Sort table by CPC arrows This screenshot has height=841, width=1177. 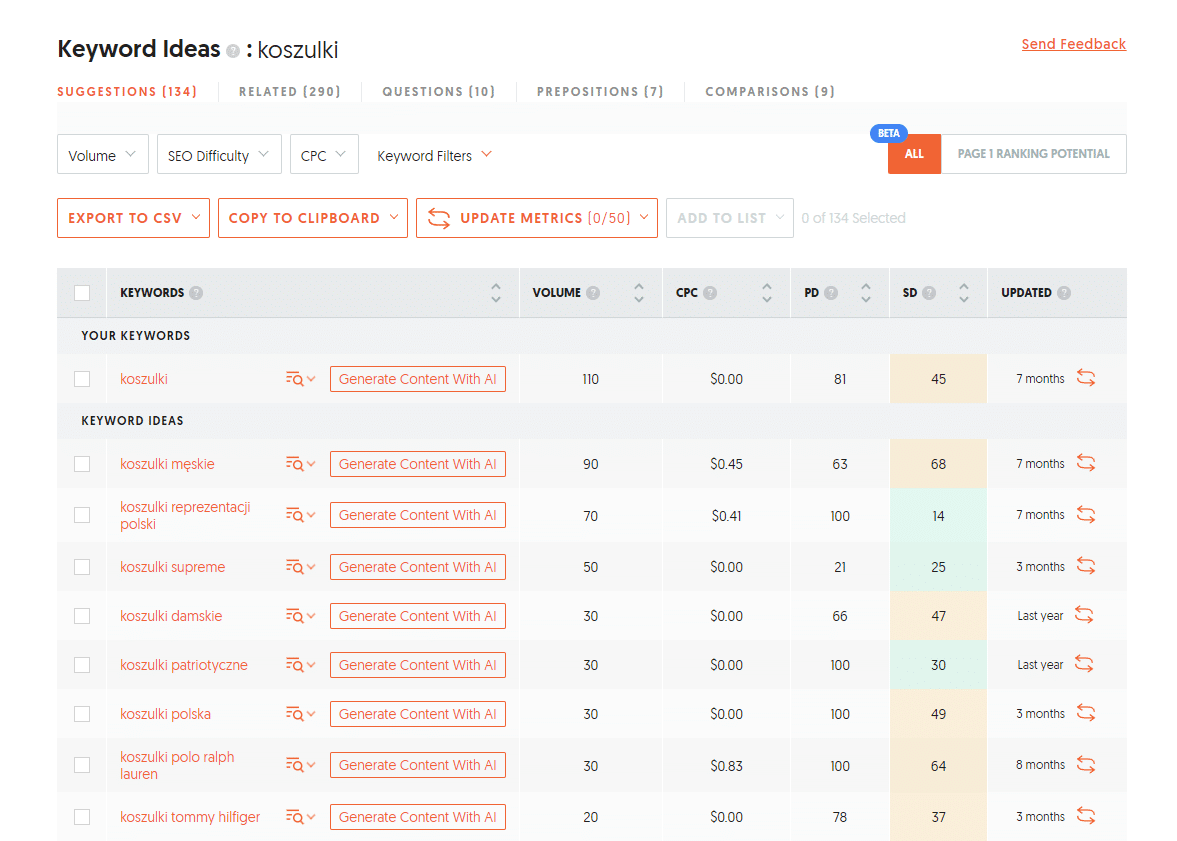click(766, 293)
